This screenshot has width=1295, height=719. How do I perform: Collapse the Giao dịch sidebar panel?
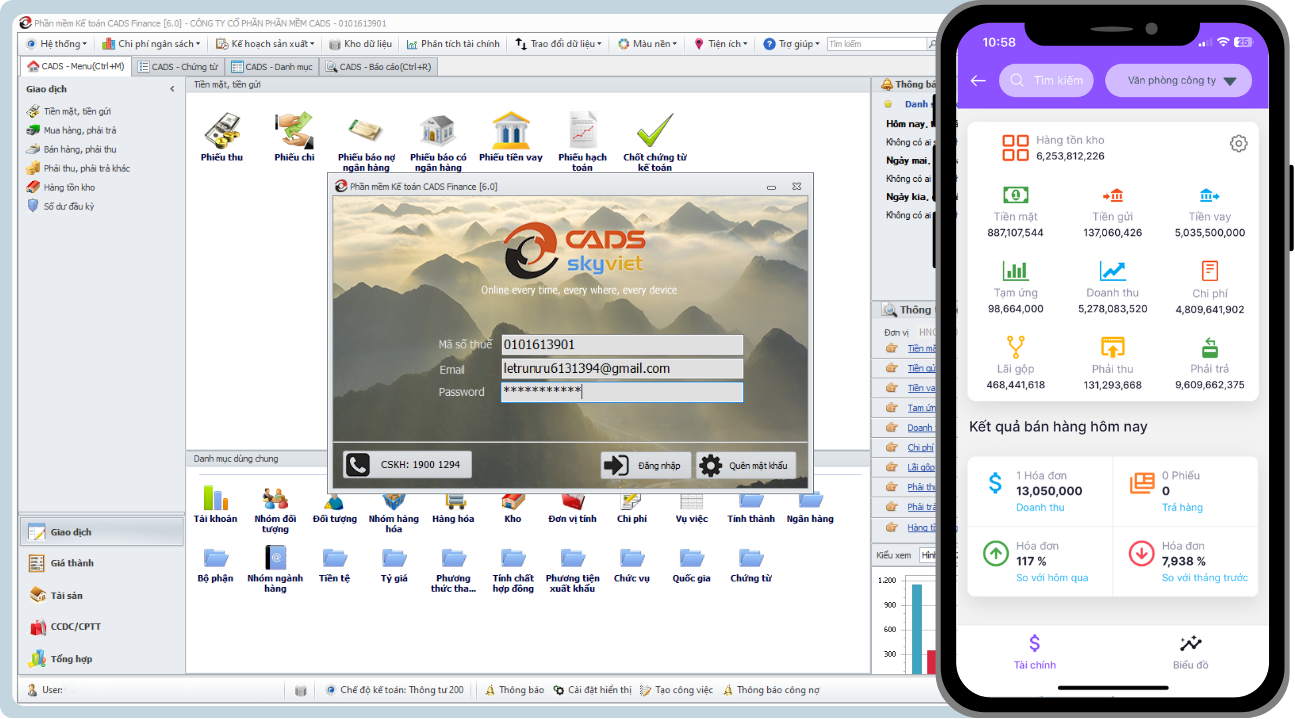(172, 89)
